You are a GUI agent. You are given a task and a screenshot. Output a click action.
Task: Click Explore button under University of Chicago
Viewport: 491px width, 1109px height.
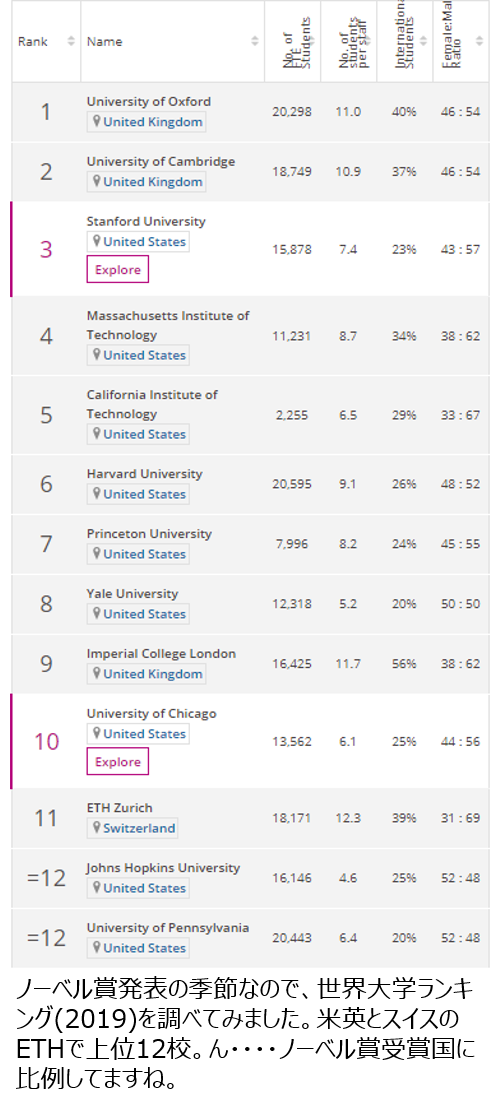tap(117, 762)
